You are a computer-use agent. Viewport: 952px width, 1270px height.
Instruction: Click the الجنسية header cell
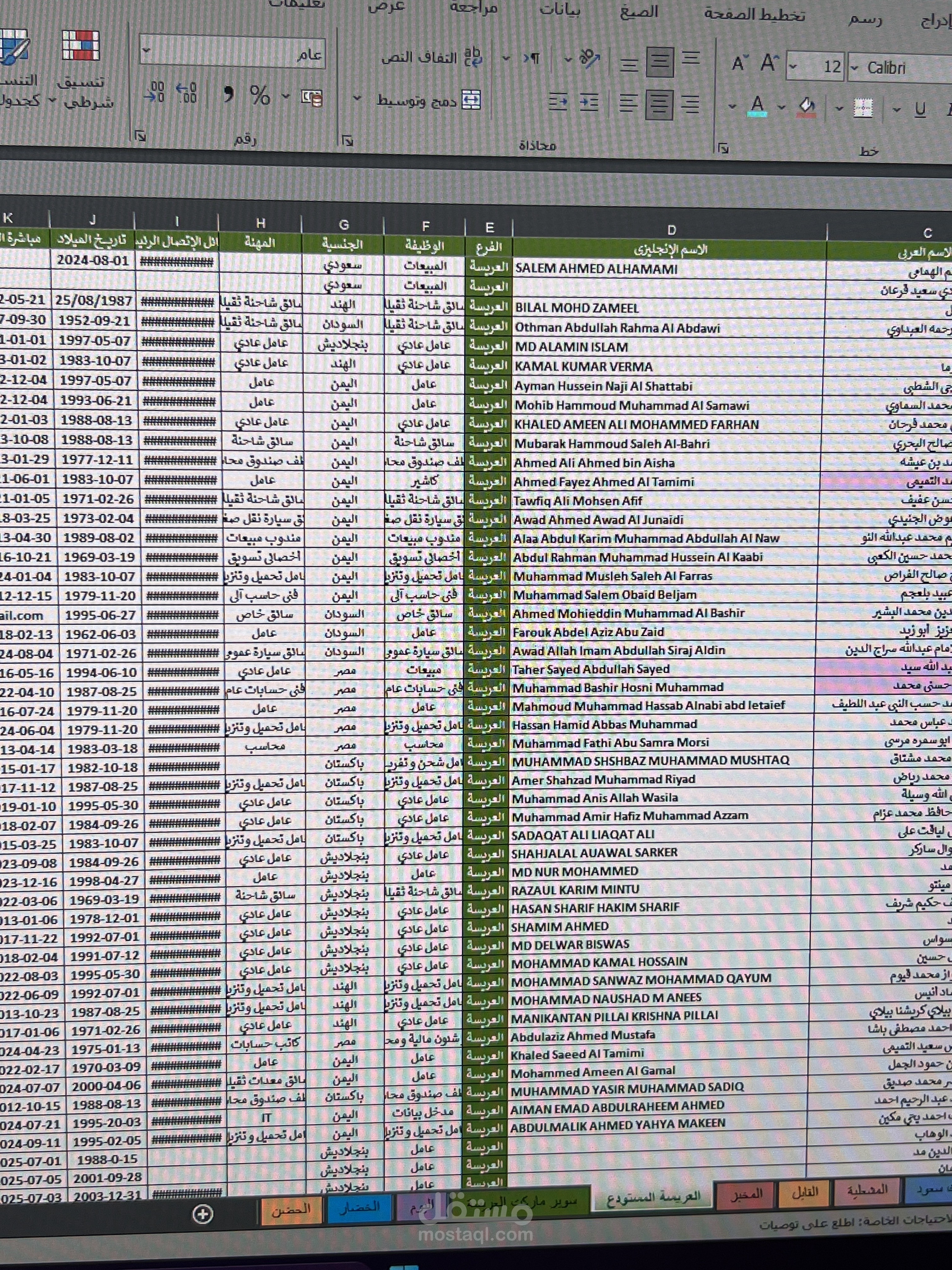click(343, 244)
